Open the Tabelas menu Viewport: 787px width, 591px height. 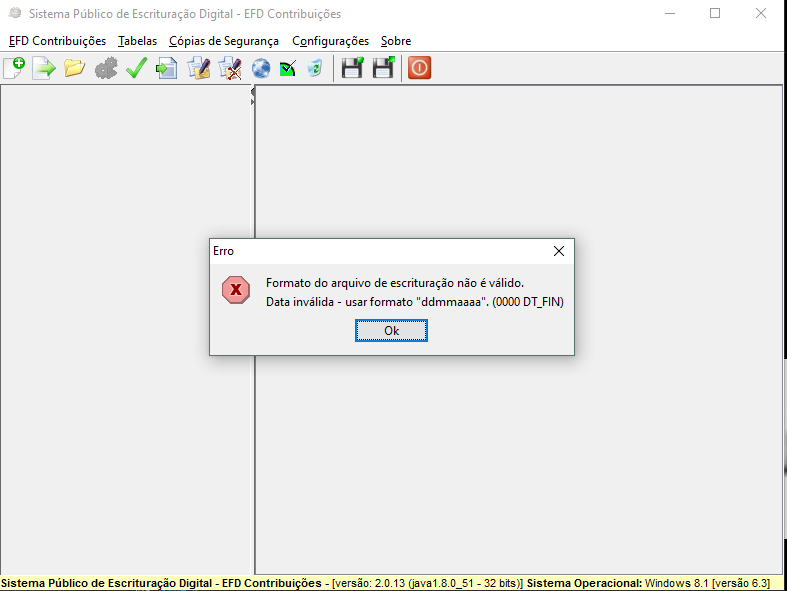[x=138, y=41]
